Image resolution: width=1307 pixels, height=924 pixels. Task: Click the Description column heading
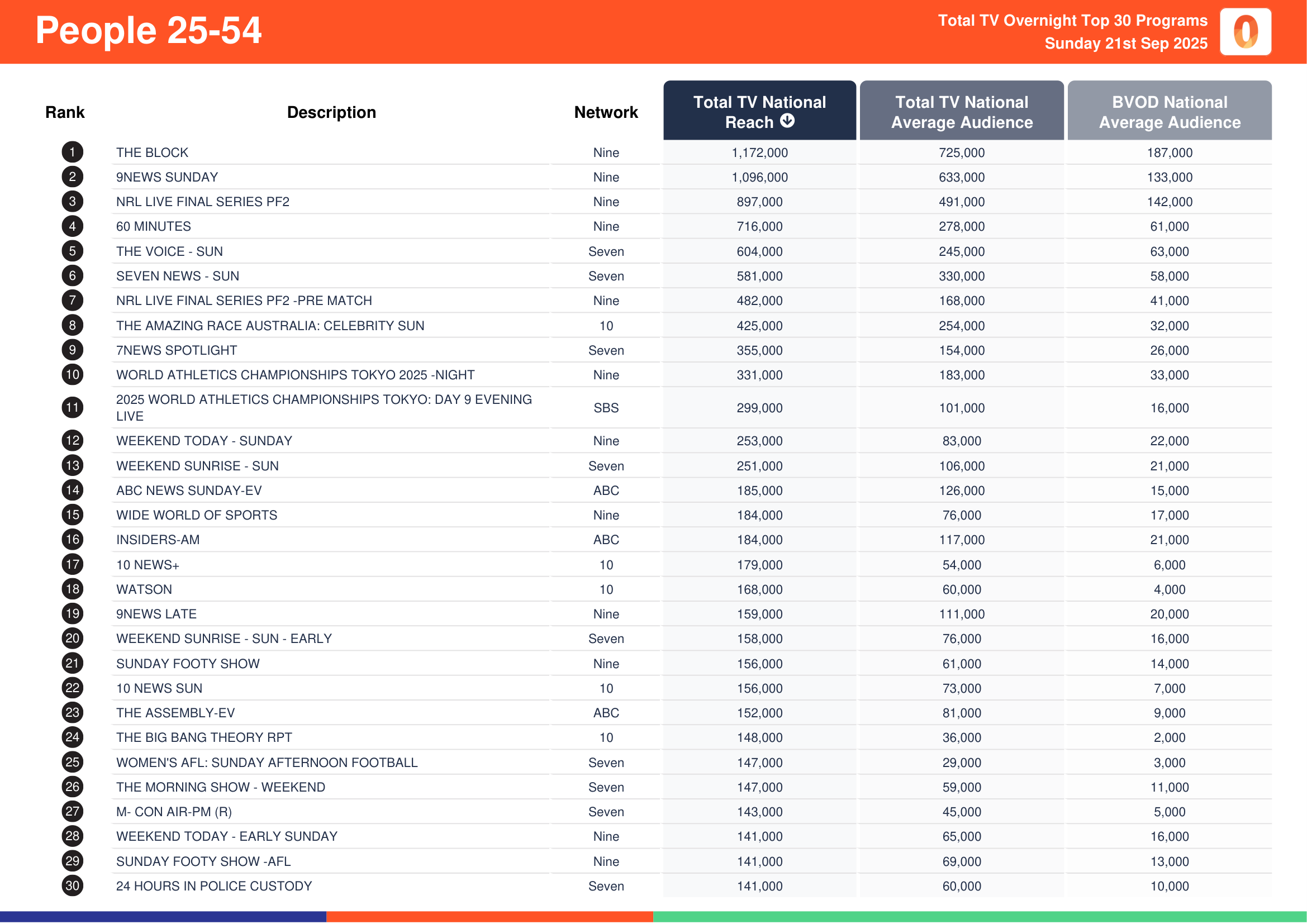tap(331, 112)
